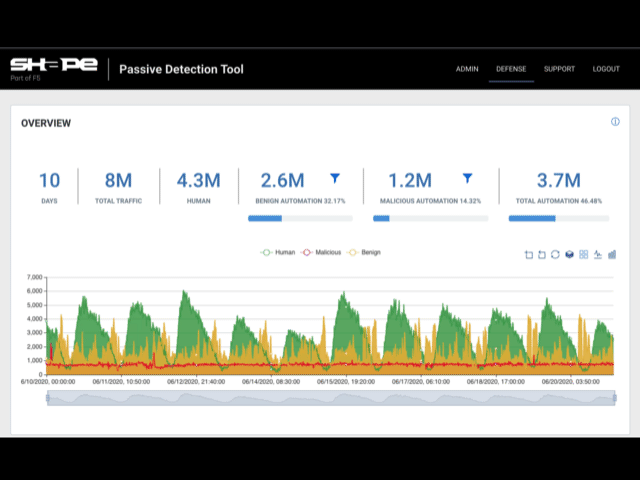The height and width of the screenshot is (480, 640).
Task: Click the tiled grid view icon
Action: pos(584,254)
